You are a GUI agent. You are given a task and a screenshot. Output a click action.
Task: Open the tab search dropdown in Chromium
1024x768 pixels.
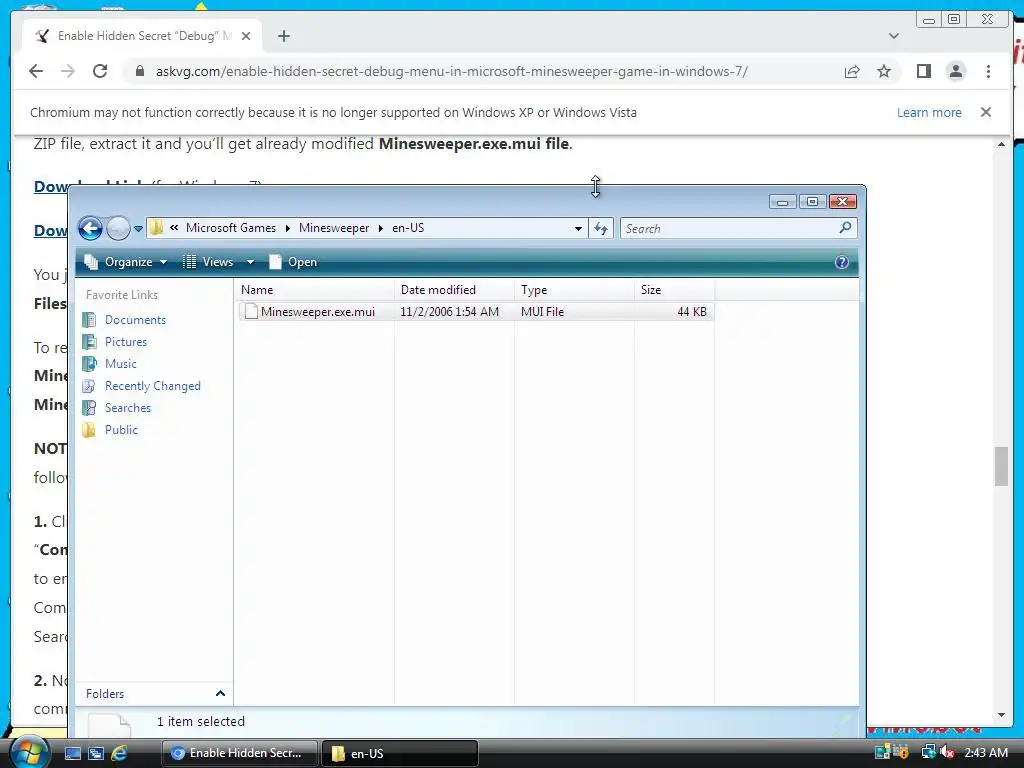(x=894, y=36)
